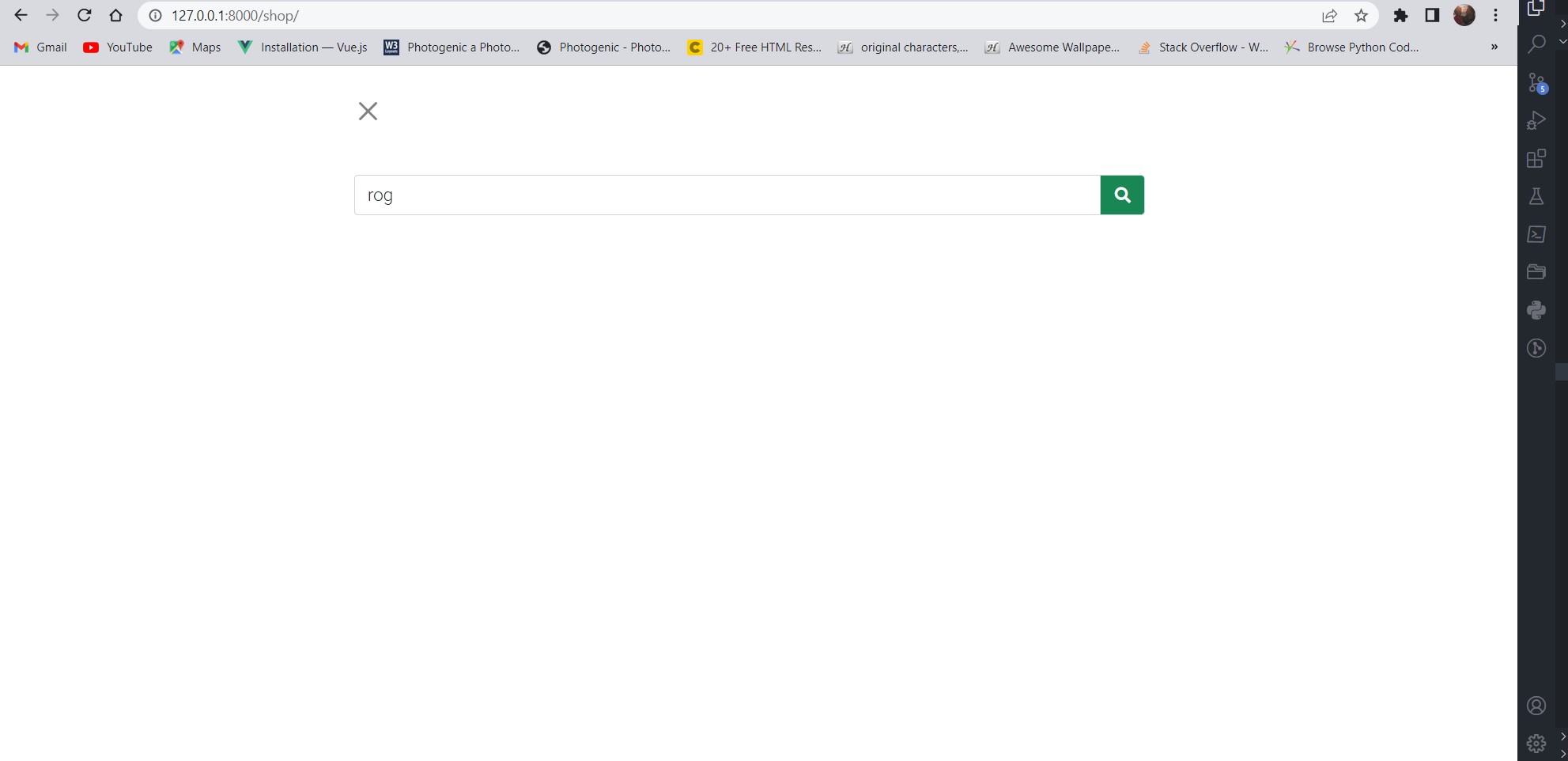Share this page via the share icon
Image resolution: width=1568 pixels, height=761 pixels.
click(1329, 16)
